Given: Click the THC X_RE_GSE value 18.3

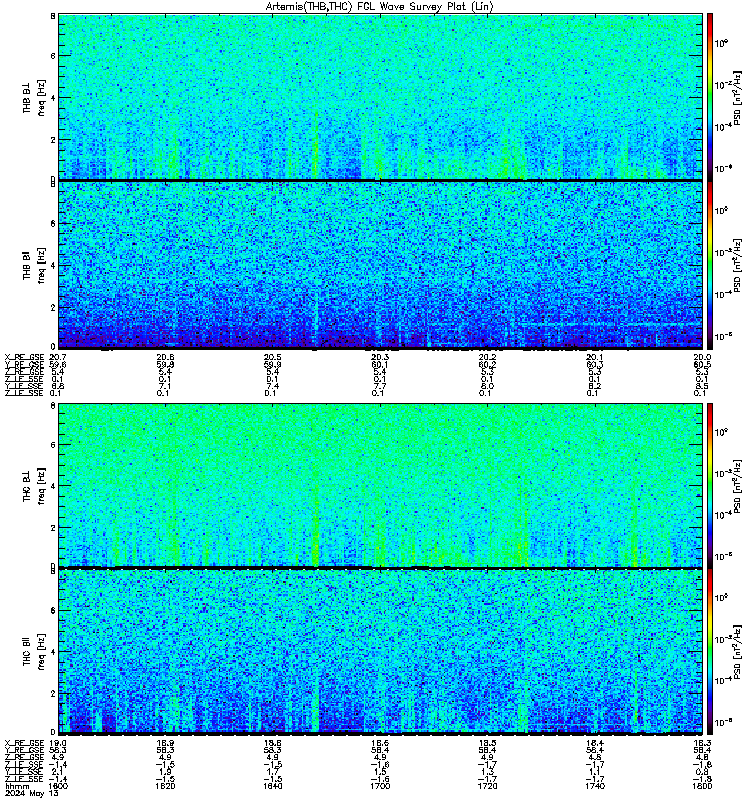Looking at the screenshot, I should (x=702, y=743).
